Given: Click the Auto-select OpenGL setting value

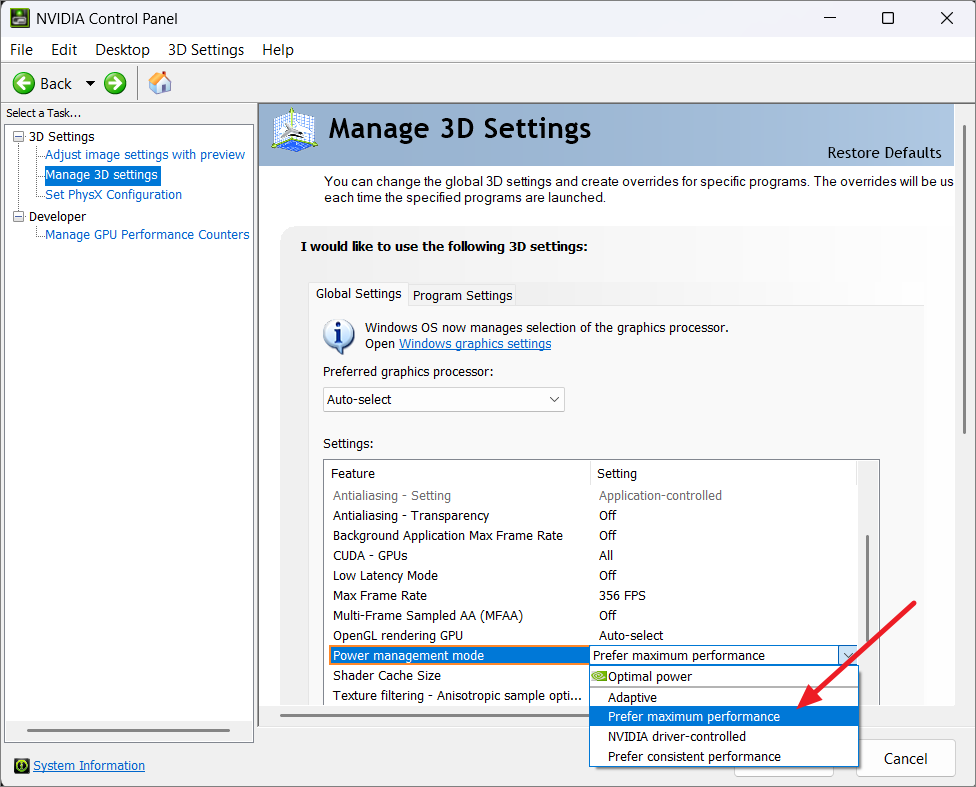Looking at the screenshot, I should pos(631,635).
